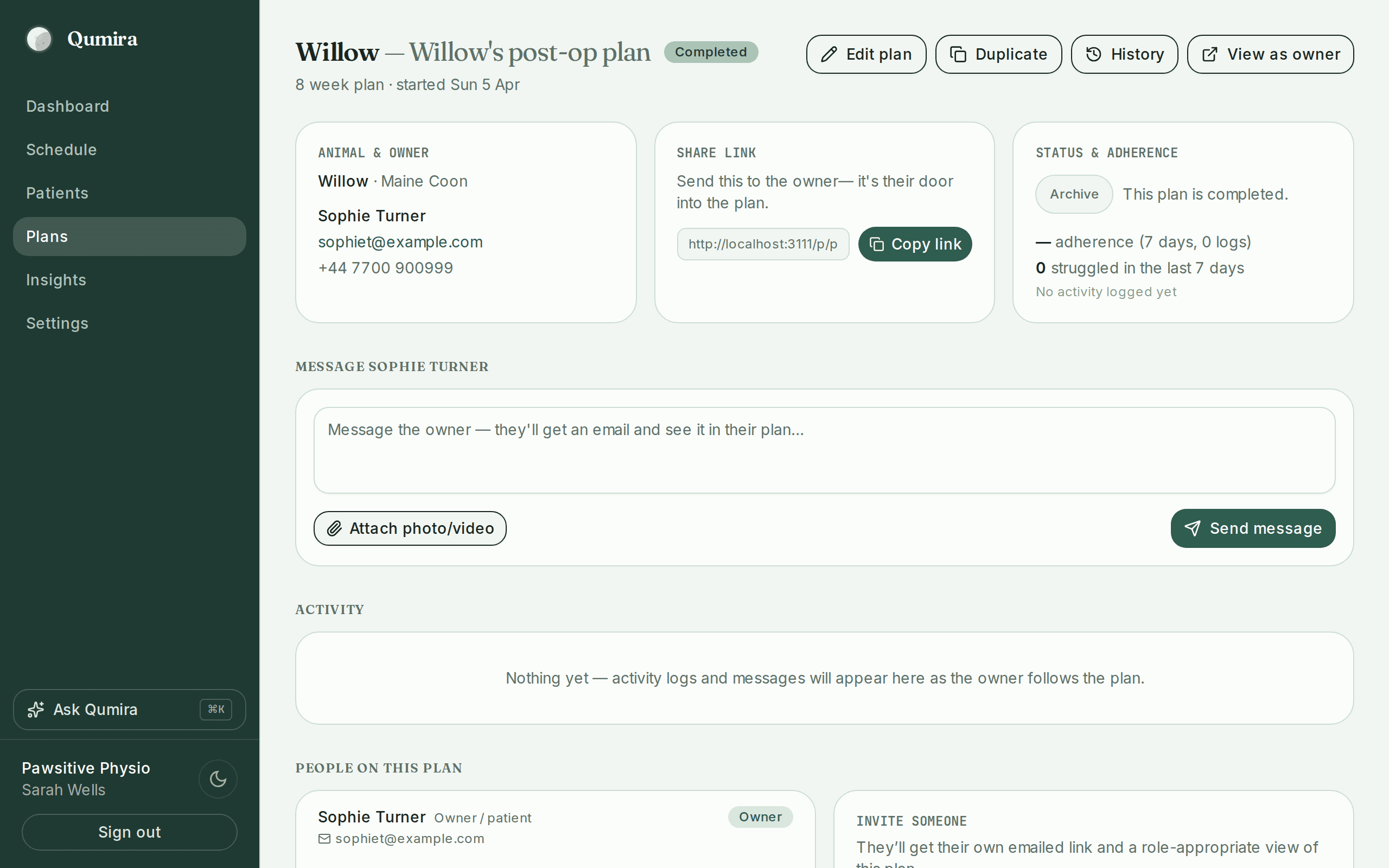Click the owner email in Animal & Owner card

click(400, 242)
